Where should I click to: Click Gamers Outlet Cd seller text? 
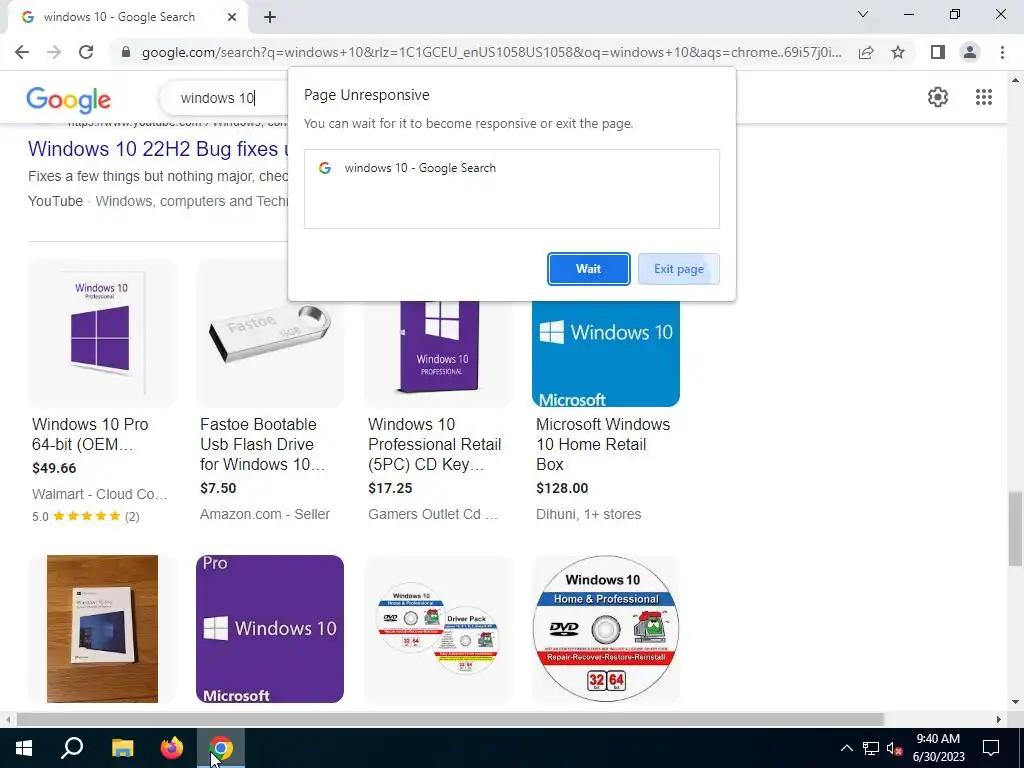tap(433, 514)
